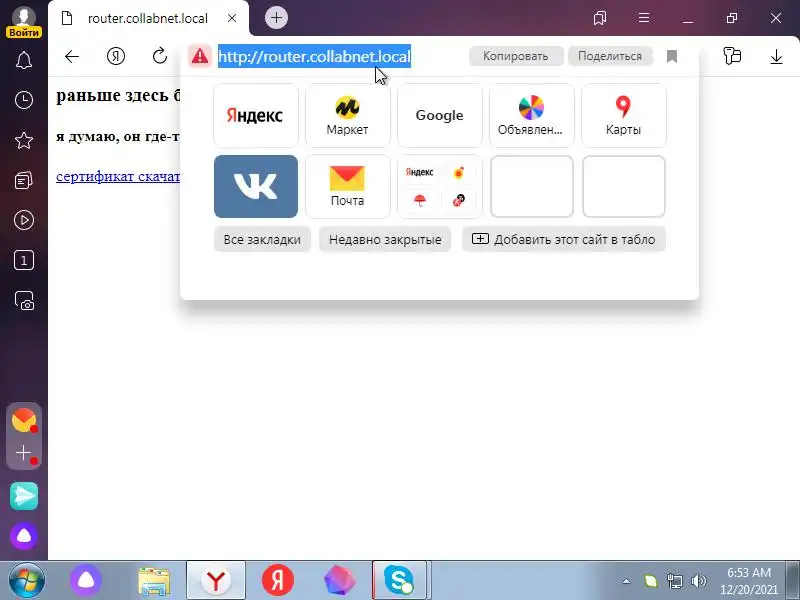This screenshot has width=800, height=600.
Task: Open browsing history clock icon
Action: pyautogui.click(x=23, y=100)
